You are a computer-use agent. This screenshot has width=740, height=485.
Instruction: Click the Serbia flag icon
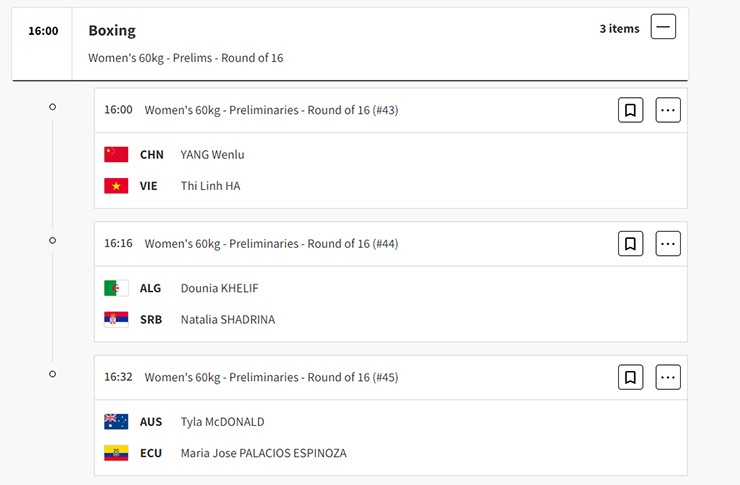click(116, 320)
